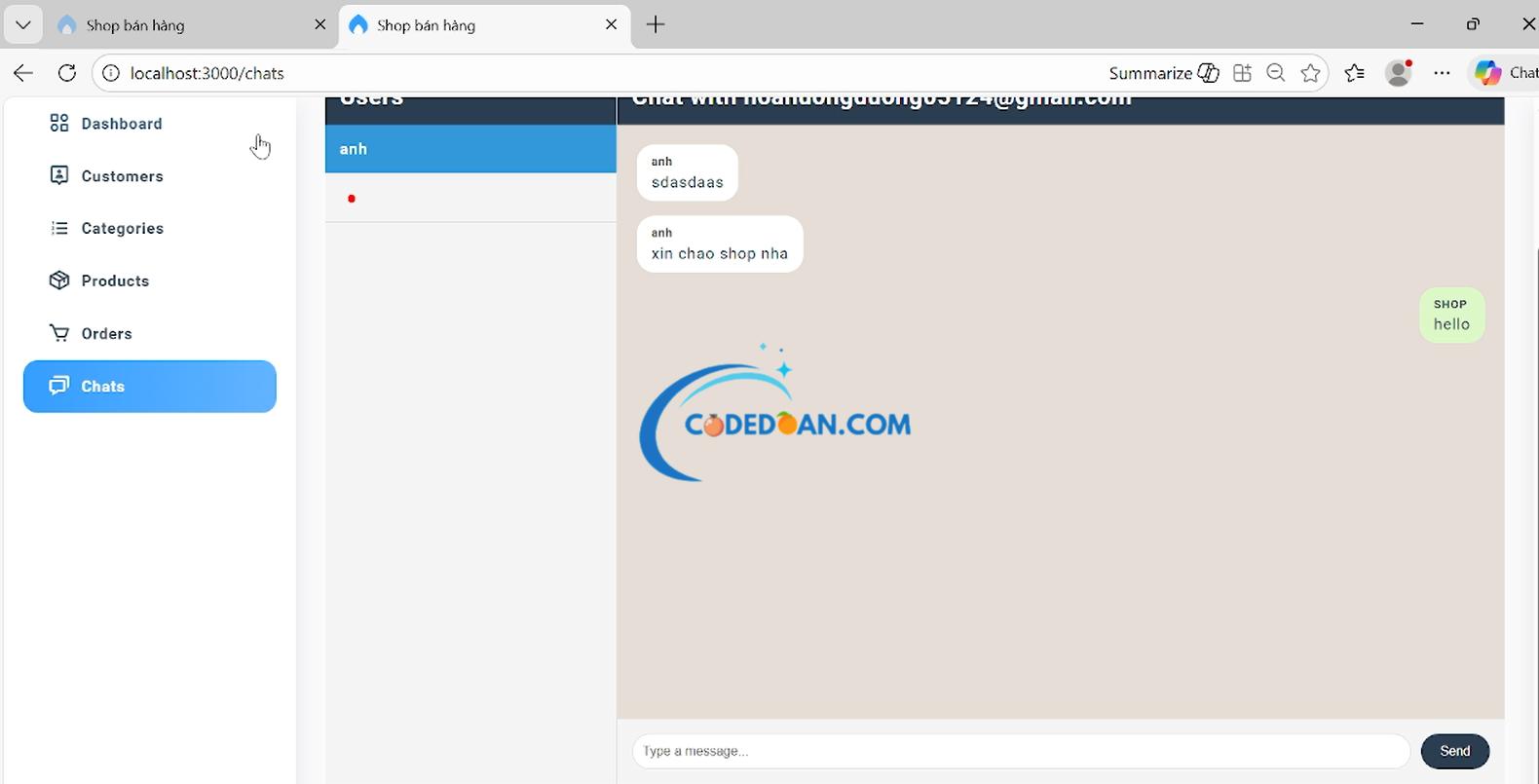The height and width of the screenshot is (784, 1539).
Task: Reload the page with the refresh icon
Action: [66, 73]
